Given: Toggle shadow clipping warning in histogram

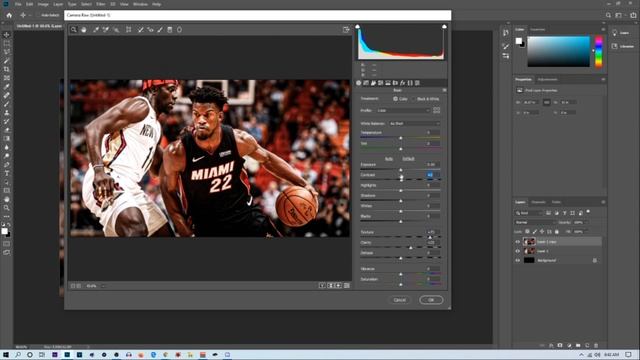Looking at the screenshot, I should tap(358, 27).
